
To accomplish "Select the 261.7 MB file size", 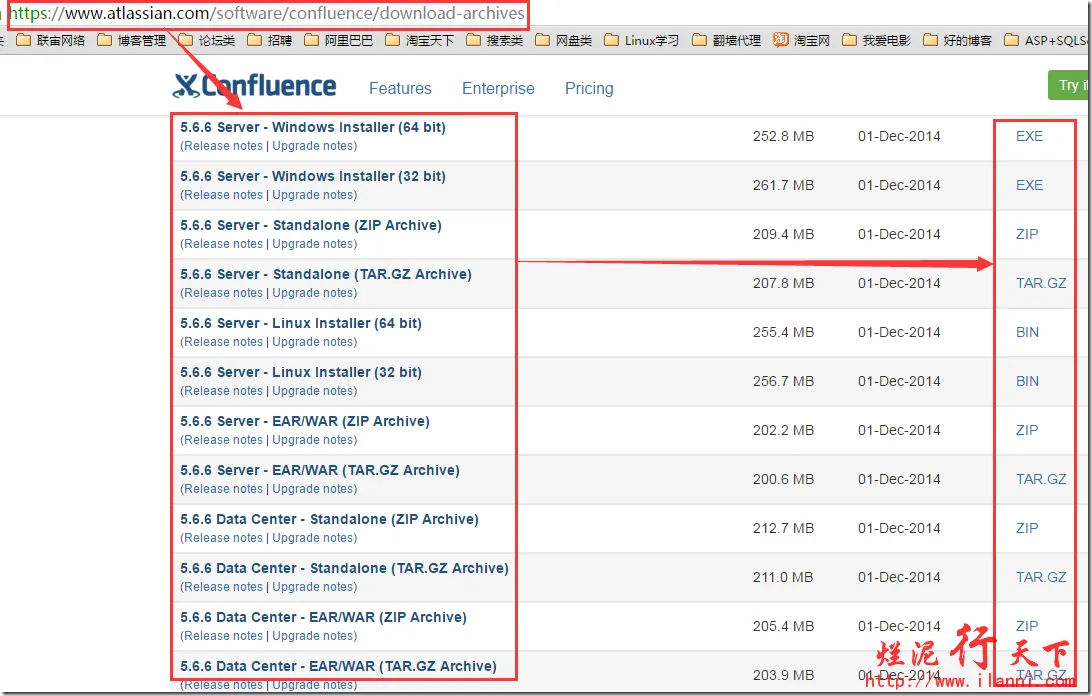I will click(x=783, y=185).
